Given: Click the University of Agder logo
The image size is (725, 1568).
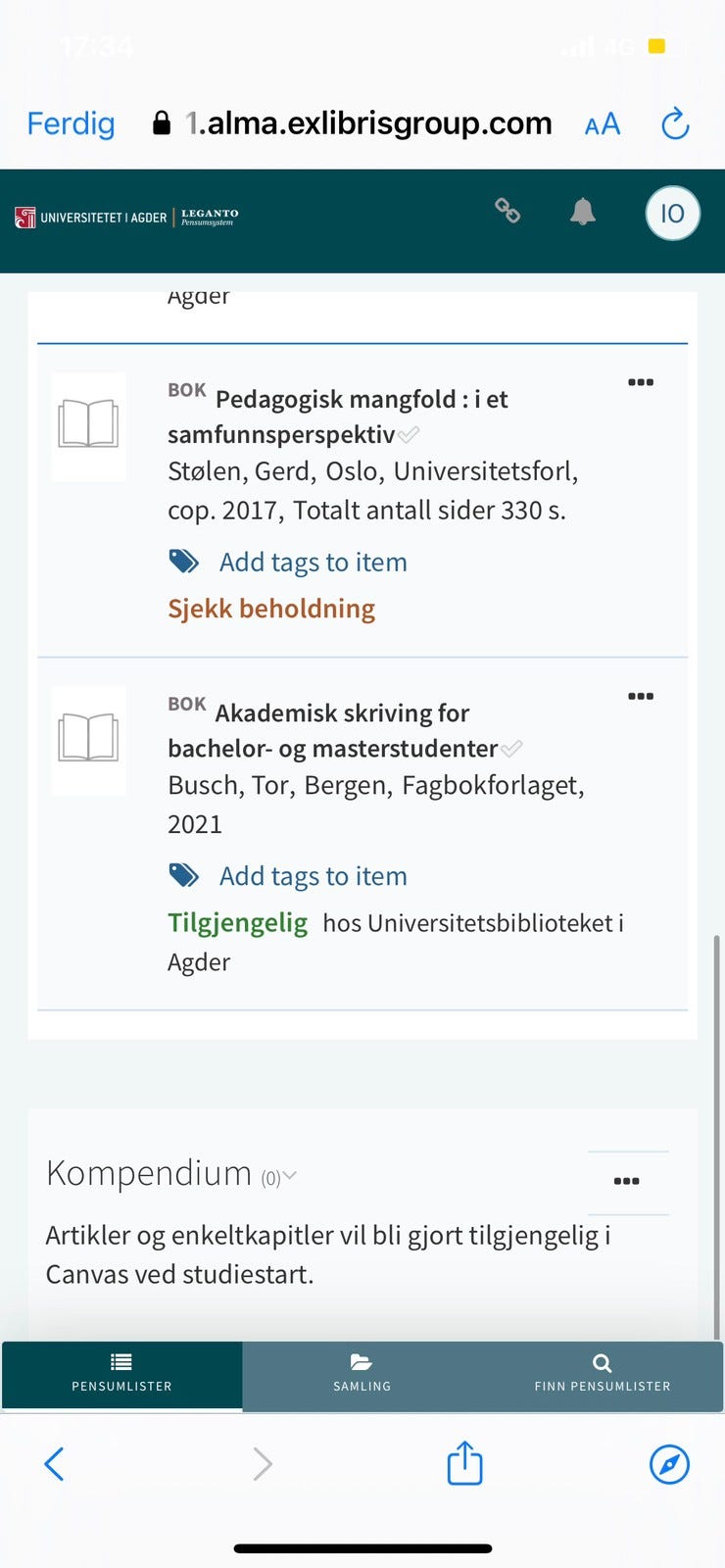Looking at the screenshot, I should click(x=91, y=218).
